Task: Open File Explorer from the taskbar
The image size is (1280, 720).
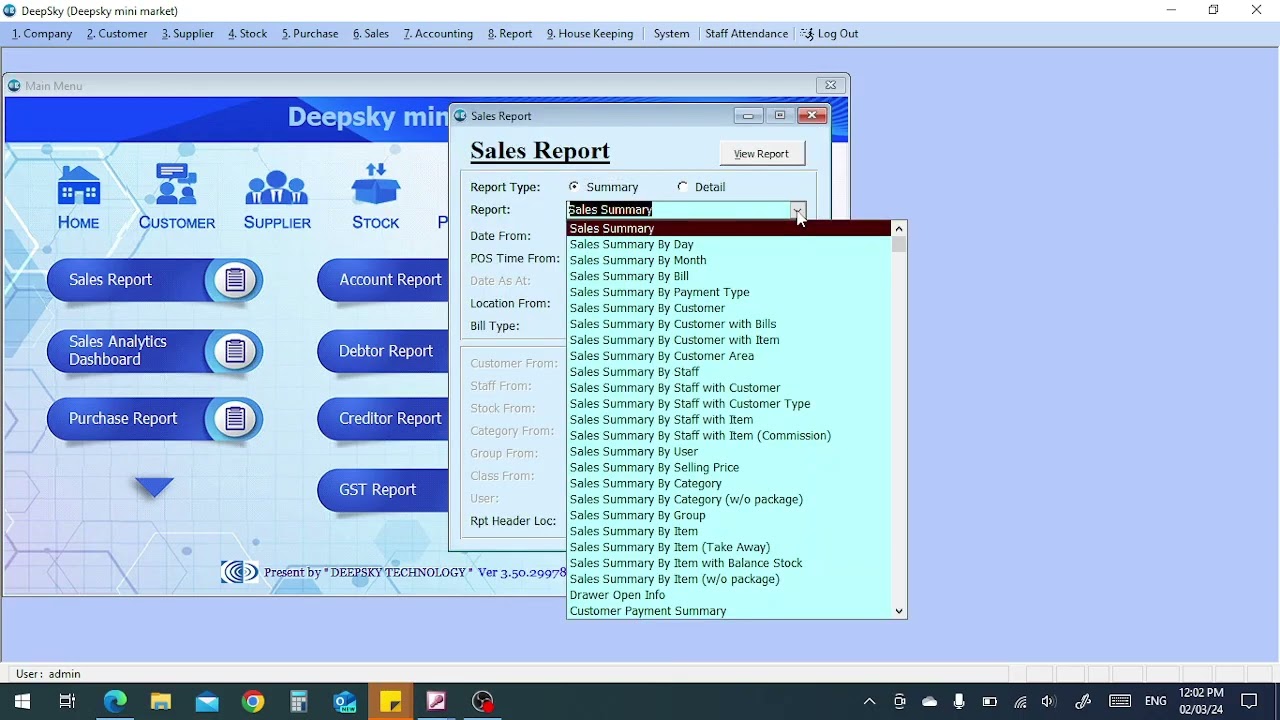Action: pos(161,701)
